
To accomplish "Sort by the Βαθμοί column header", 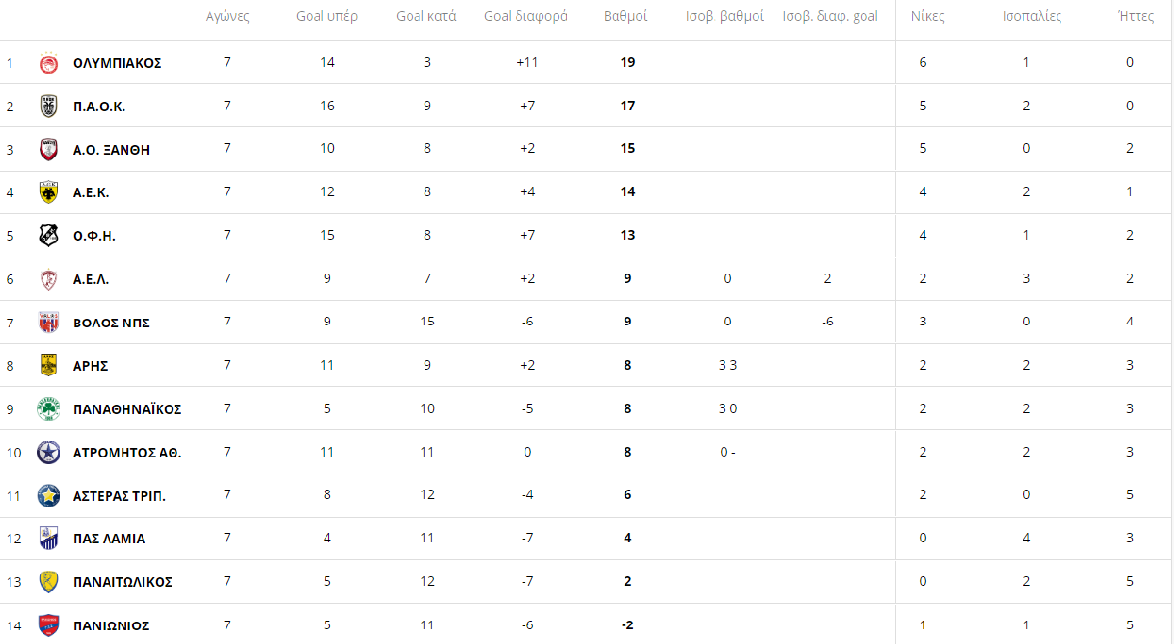I will click(626, 17).
